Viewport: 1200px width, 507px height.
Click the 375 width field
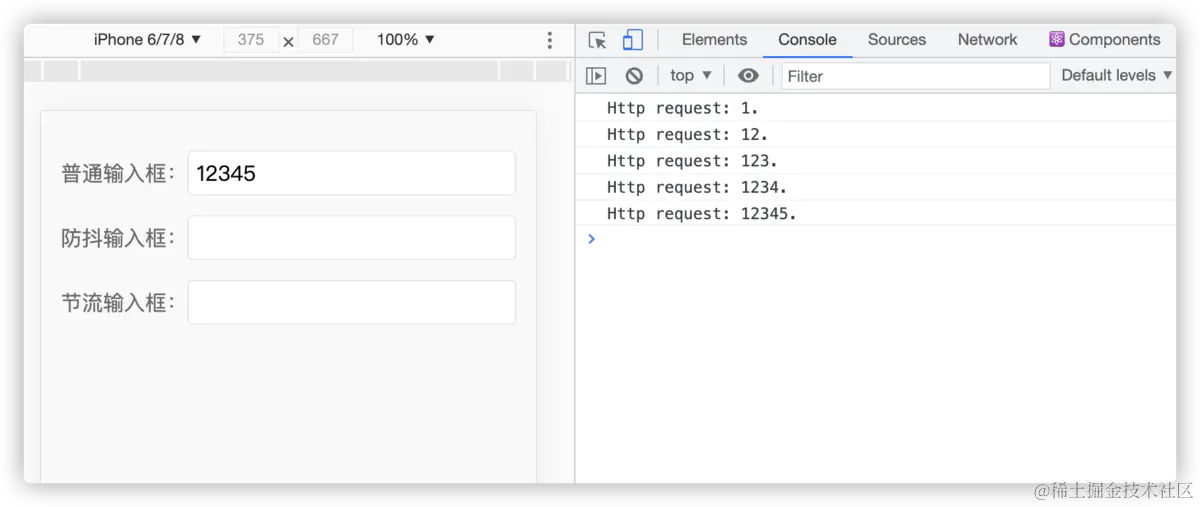click(x=251, y=40)
